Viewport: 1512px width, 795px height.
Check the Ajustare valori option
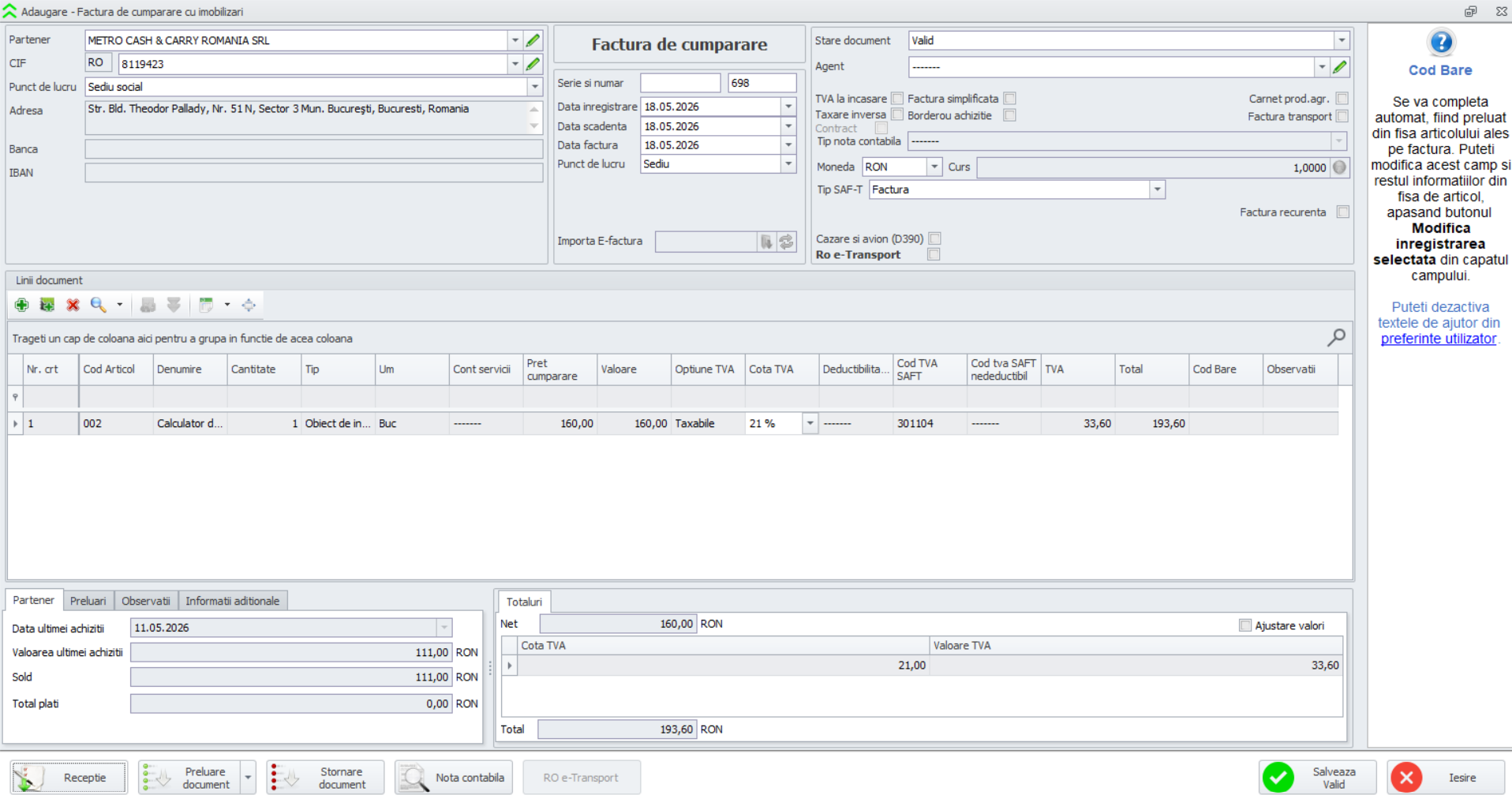[x=1245, y=625]
